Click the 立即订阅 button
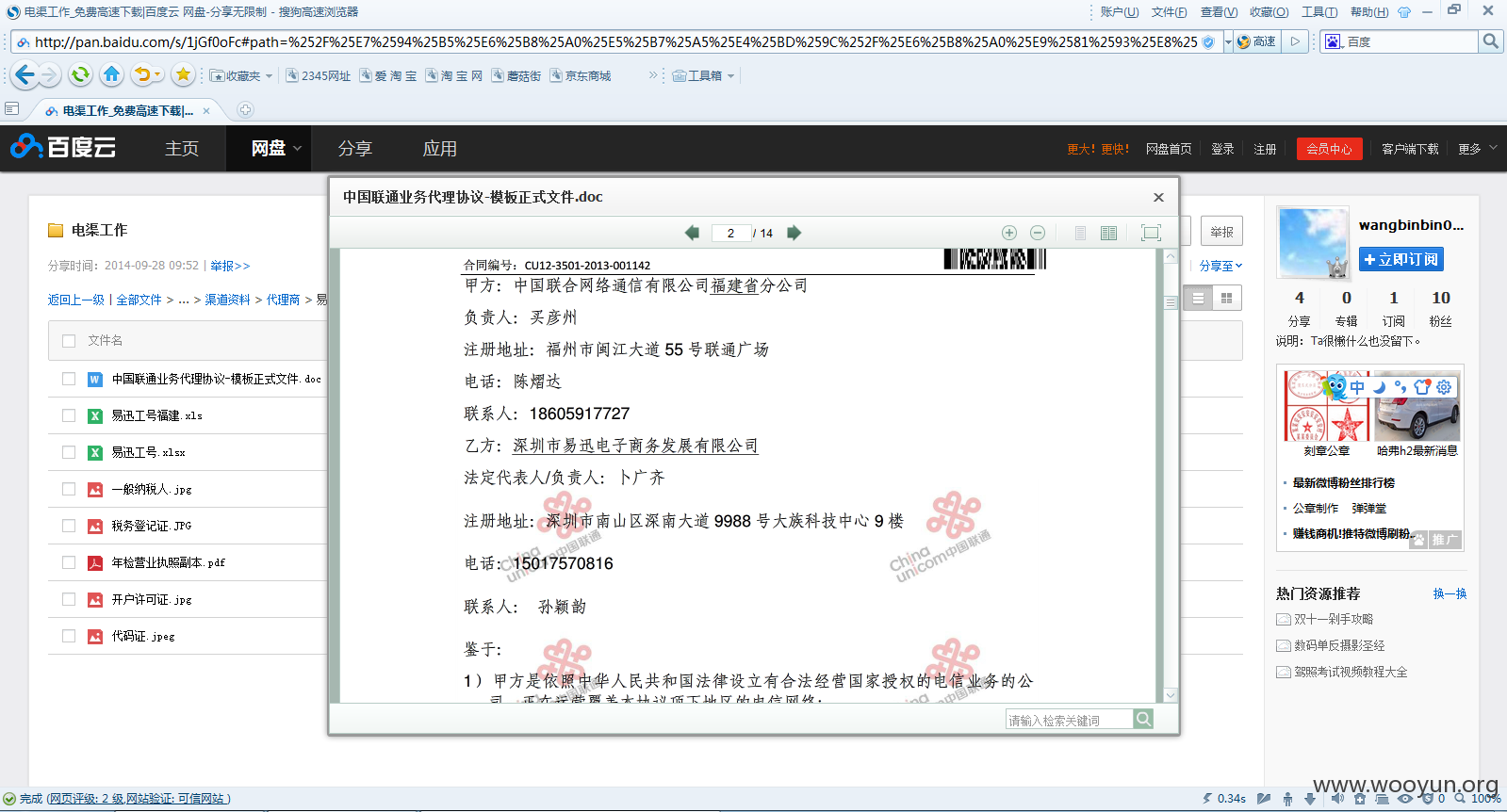 [x=1401, y=259]
